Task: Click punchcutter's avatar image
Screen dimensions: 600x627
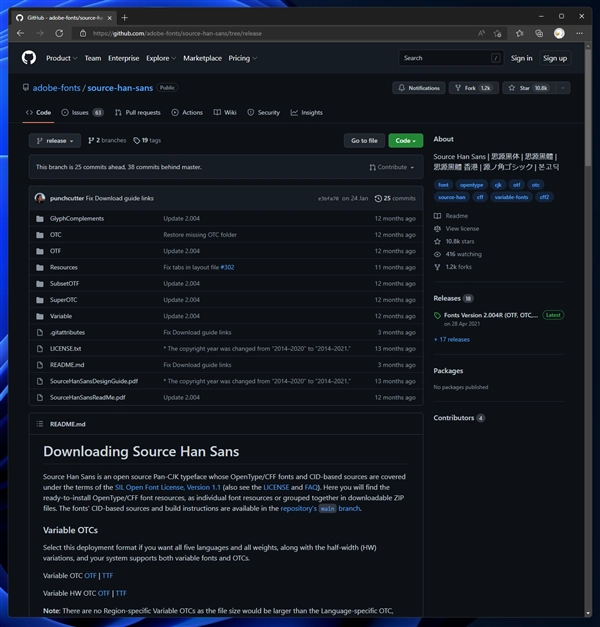Action: 40,198
